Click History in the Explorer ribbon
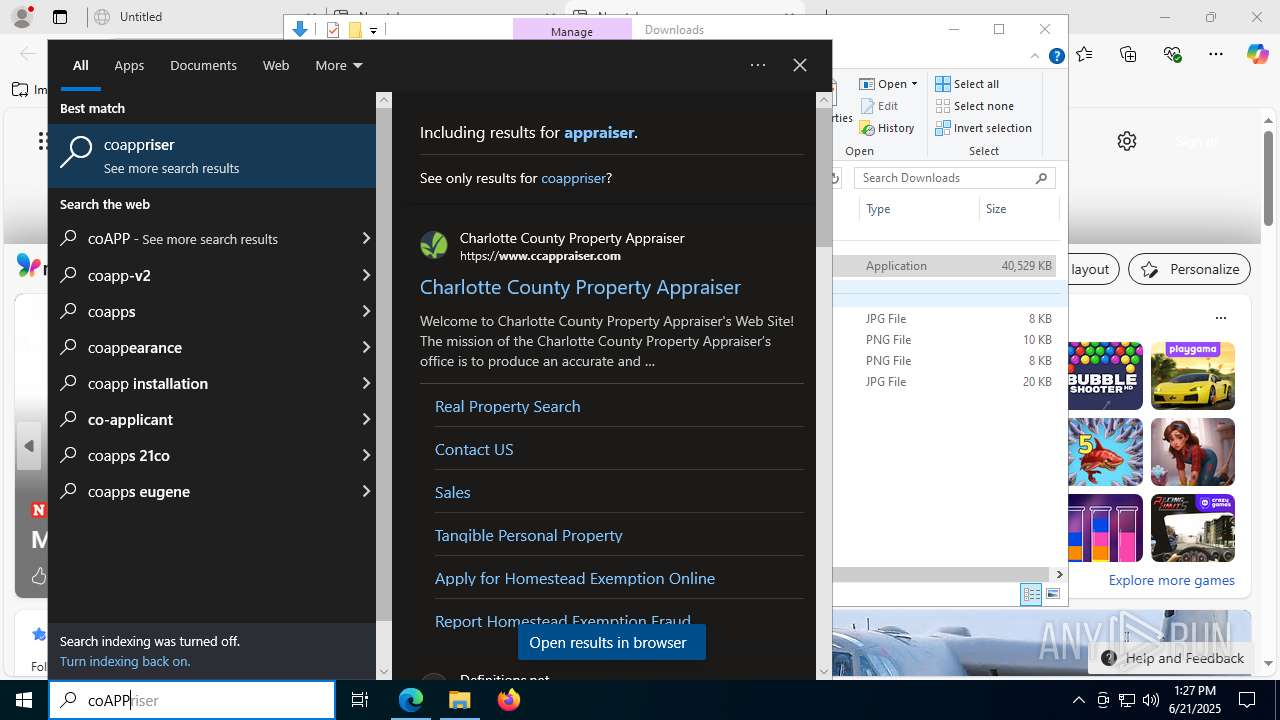1280x720 pixels. tap(887, 128)
